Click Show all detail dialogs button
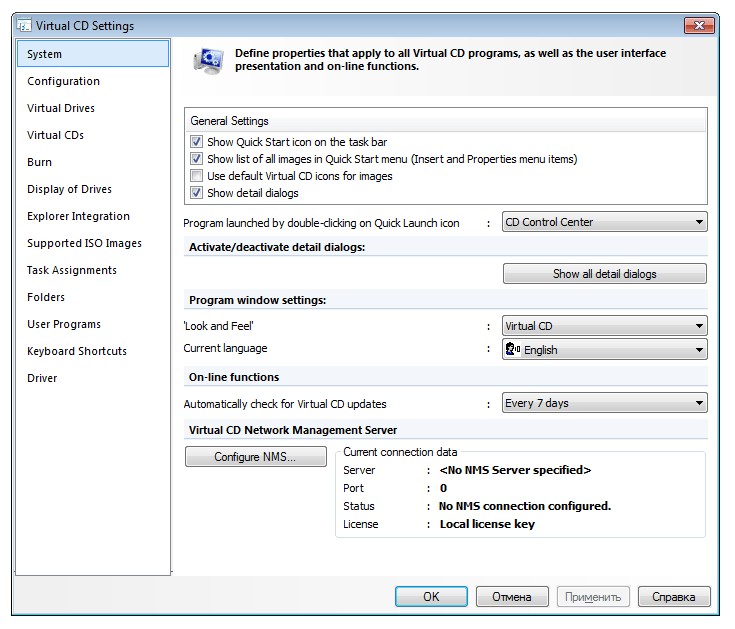The width and height of the screenshot is (735, 629). pyautogui.click(x=604, y=274)
